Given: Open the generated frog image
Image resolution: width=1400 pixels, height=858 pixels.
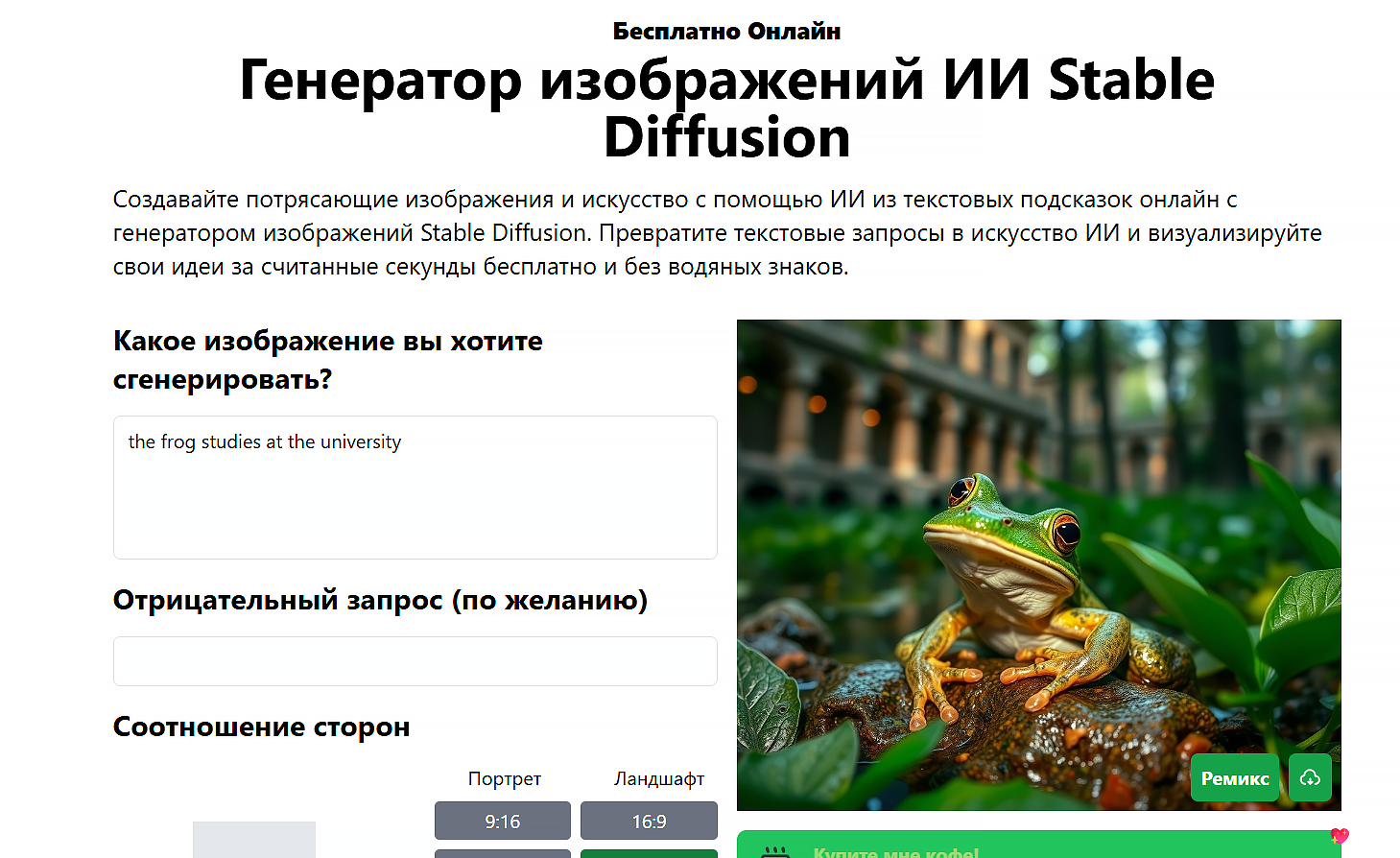Looking at the screenshot, I should [1039, 565].
